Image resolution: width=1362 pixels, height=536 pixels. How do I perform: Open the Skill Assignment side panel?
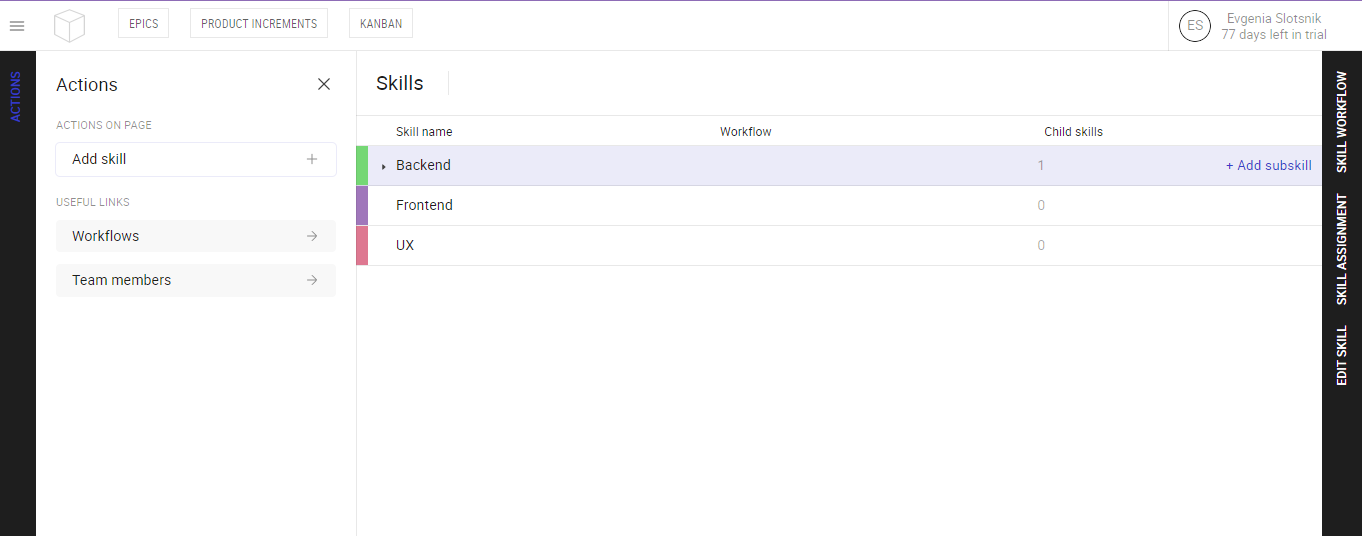click(x=1342, y=249)
